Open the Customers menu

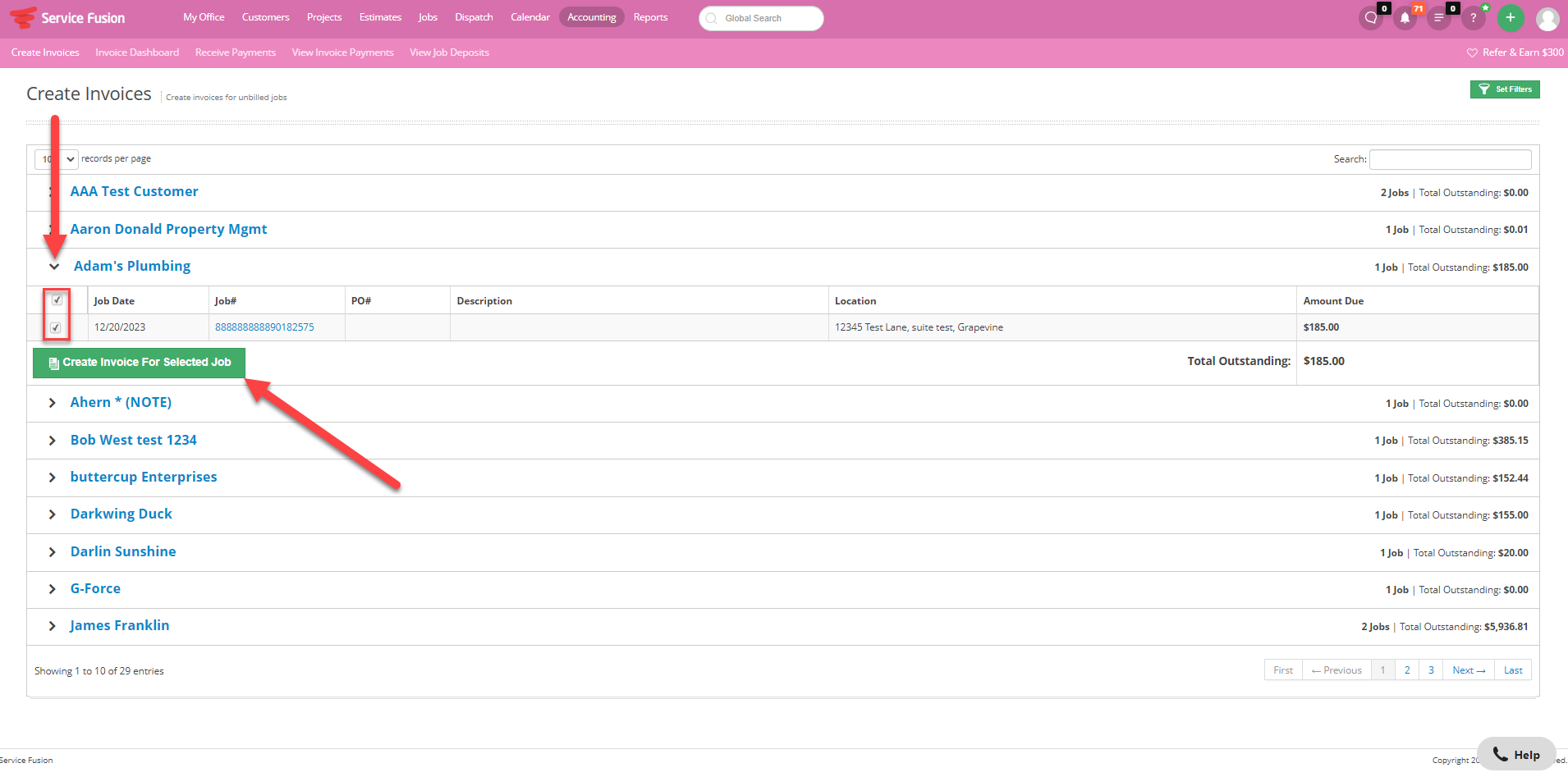point(265,17)
